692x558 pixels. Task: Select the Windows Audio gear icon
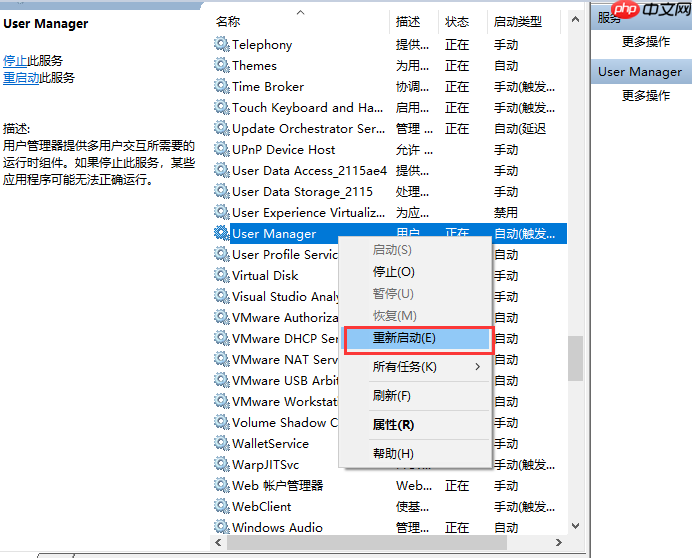(221, 527)
